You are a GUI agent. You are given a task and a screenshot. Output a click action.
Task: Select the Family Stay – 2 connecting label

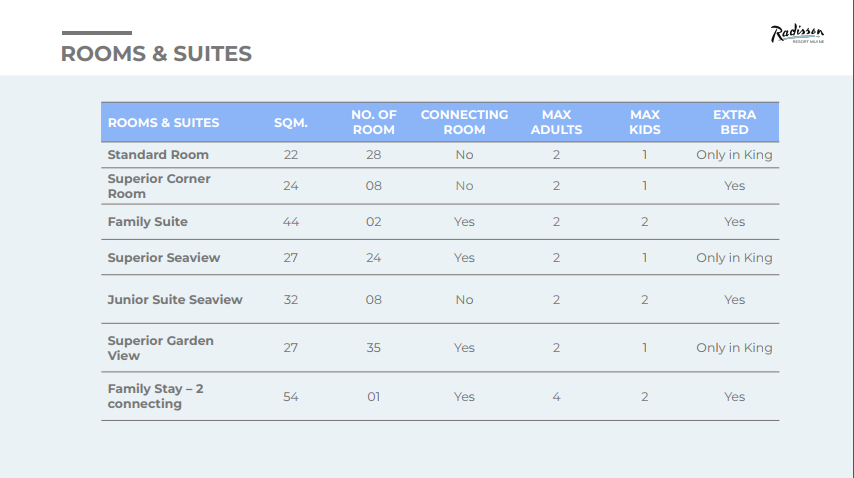(x=155, y=396)
